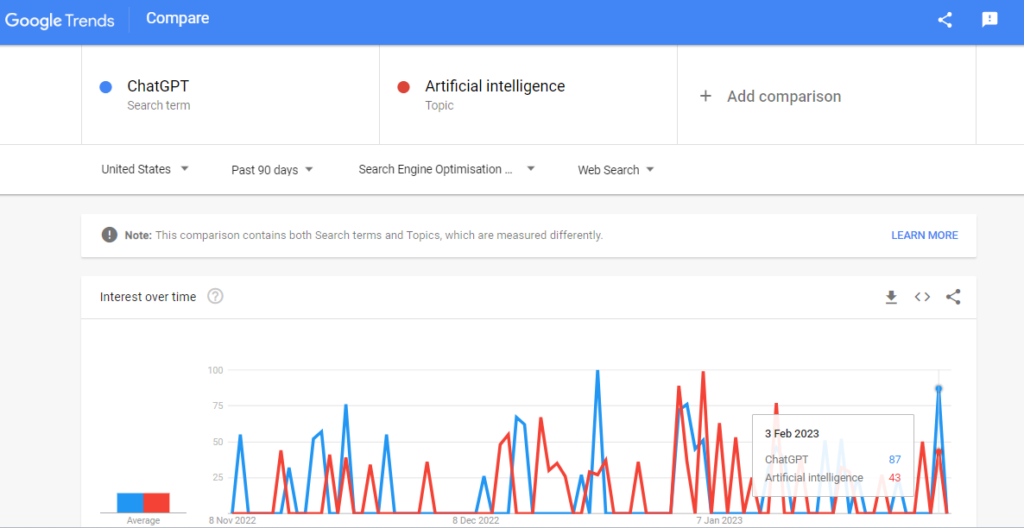1024x528 pixels.
Task: Click the plus icon for Add comparison
Action: coord(705,96)
